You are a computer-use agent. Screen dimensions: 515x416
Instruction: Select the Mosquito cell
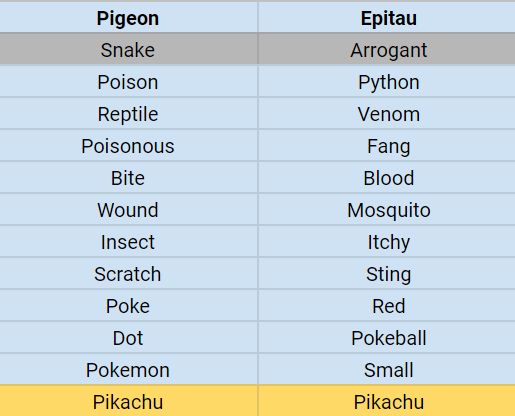(387, 210)
